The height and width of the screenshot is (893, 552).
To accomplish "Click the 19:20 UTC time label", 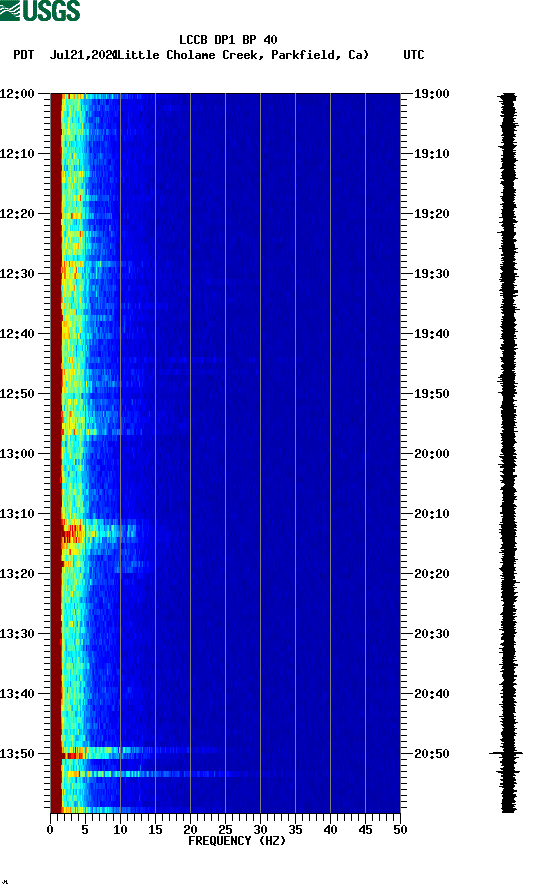I will pos(431,214).
